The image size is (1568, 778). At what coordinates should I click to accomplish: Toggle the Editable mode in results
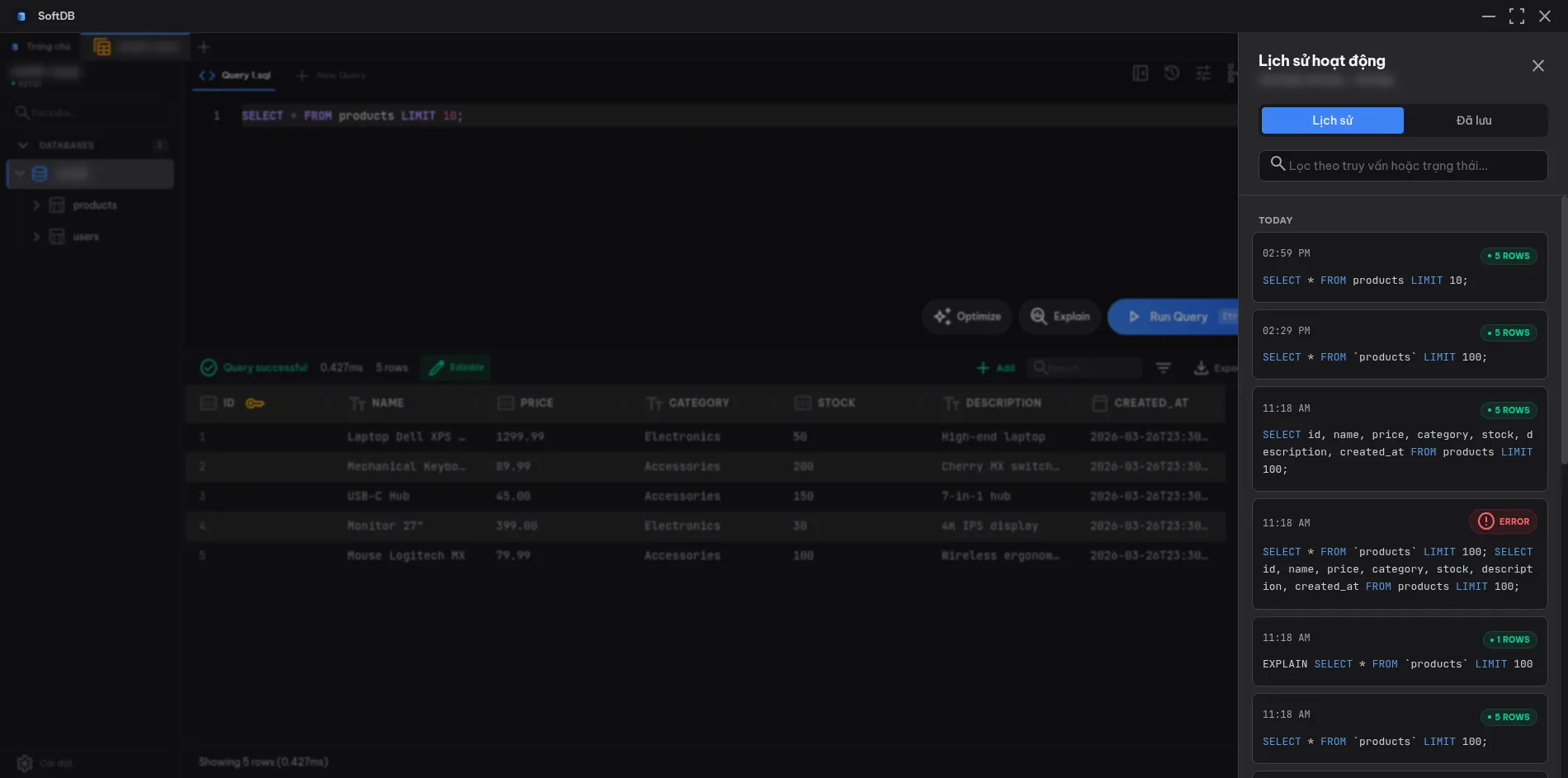(x=456, y=368)
